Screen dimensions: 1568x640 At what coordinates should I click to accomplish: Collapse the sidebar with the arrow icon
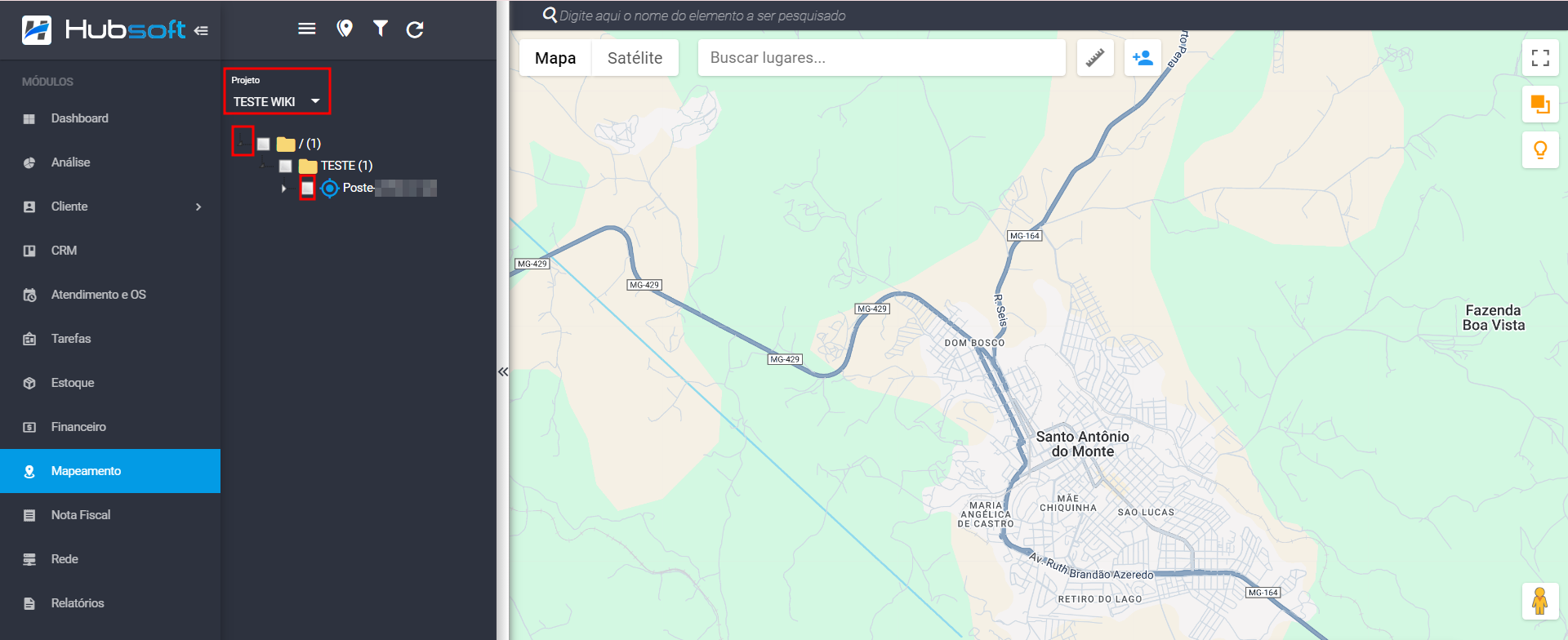pyautogui.click(x=201, y=31)
